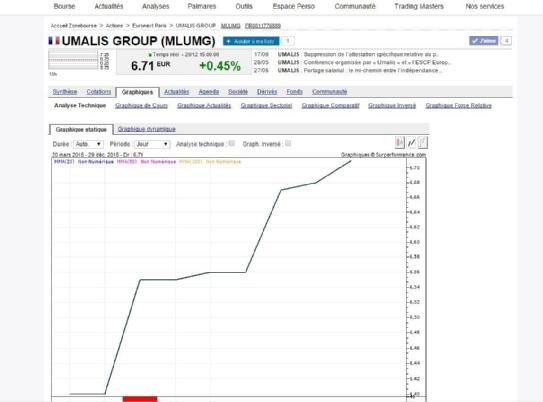
Task: Open the Trading Masters menu item
Action: tap(419, 6)
